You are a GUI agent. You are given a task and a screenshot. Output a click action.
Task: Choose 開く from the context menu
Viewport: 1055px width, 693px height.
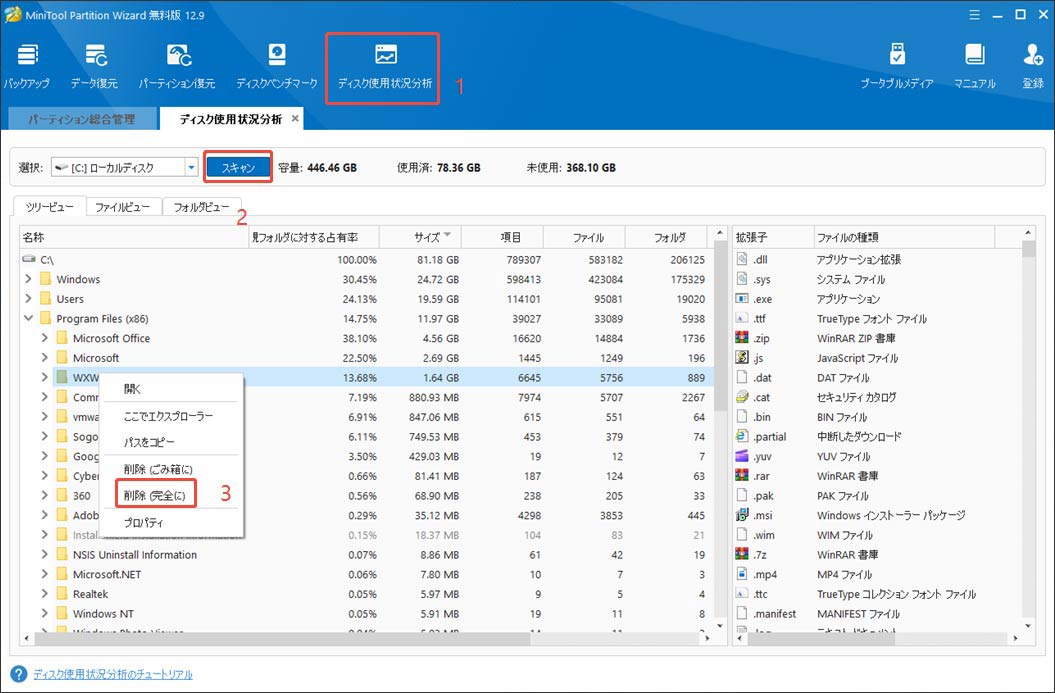(x=171, y=389)
